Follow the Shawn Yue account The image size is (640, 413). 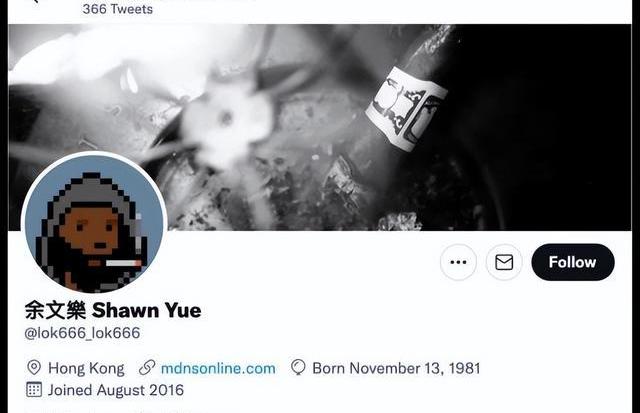[573, 262]
